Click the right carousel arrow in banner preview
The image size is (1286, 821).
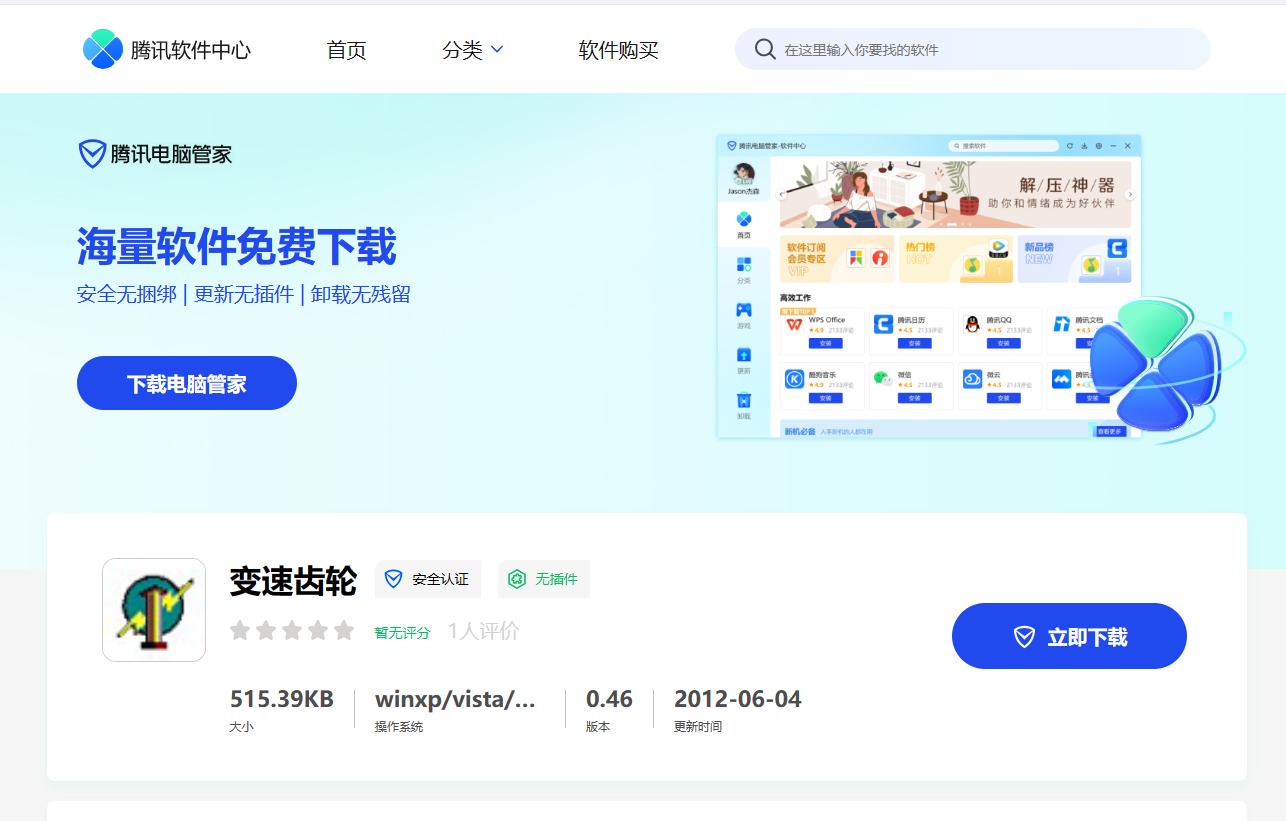coord(1130,195)
